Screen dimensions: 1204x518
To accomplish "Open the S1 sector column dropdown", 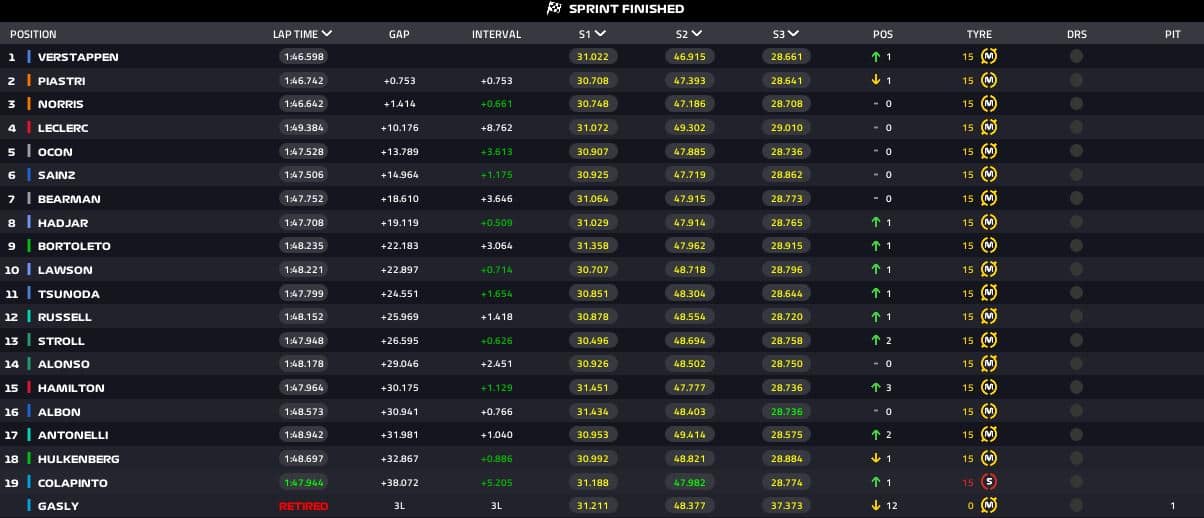I will pos(600,34).
